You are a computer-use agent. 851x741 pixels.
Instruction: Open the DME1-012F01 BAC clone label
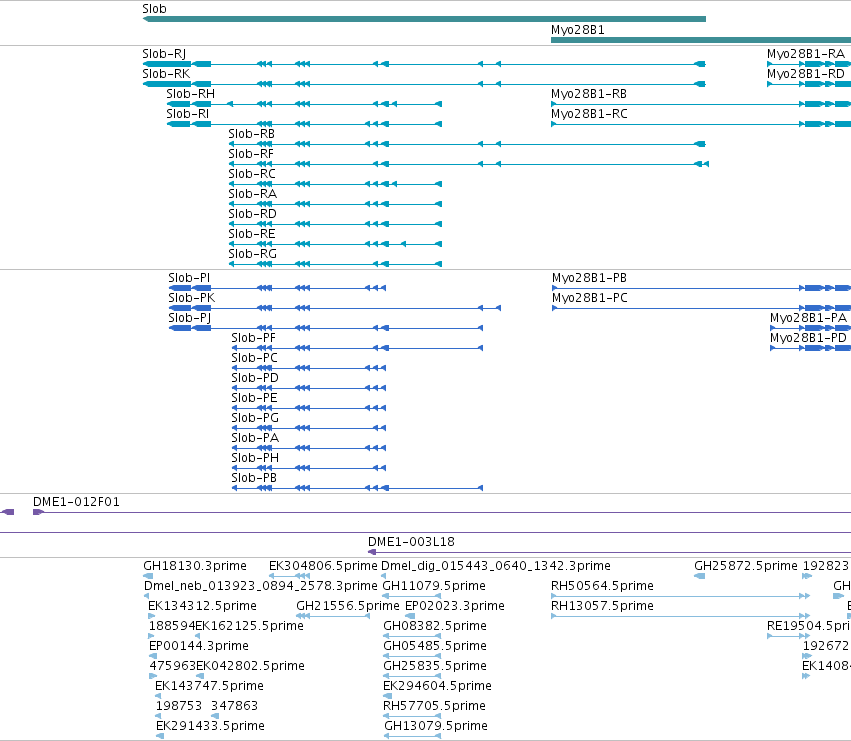tap(76, 502)
